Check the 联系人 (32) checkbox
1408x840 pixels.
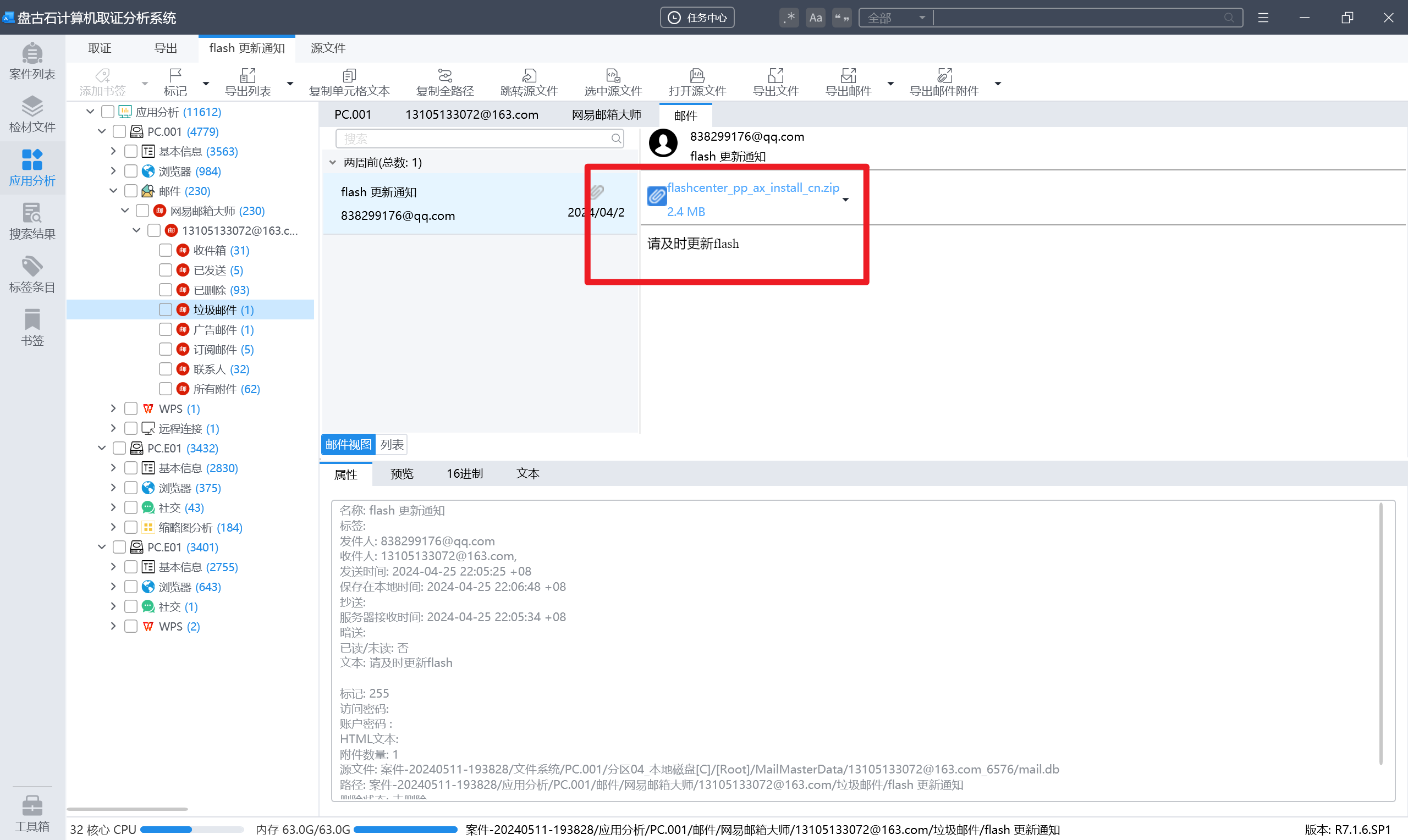click(166, 369)
